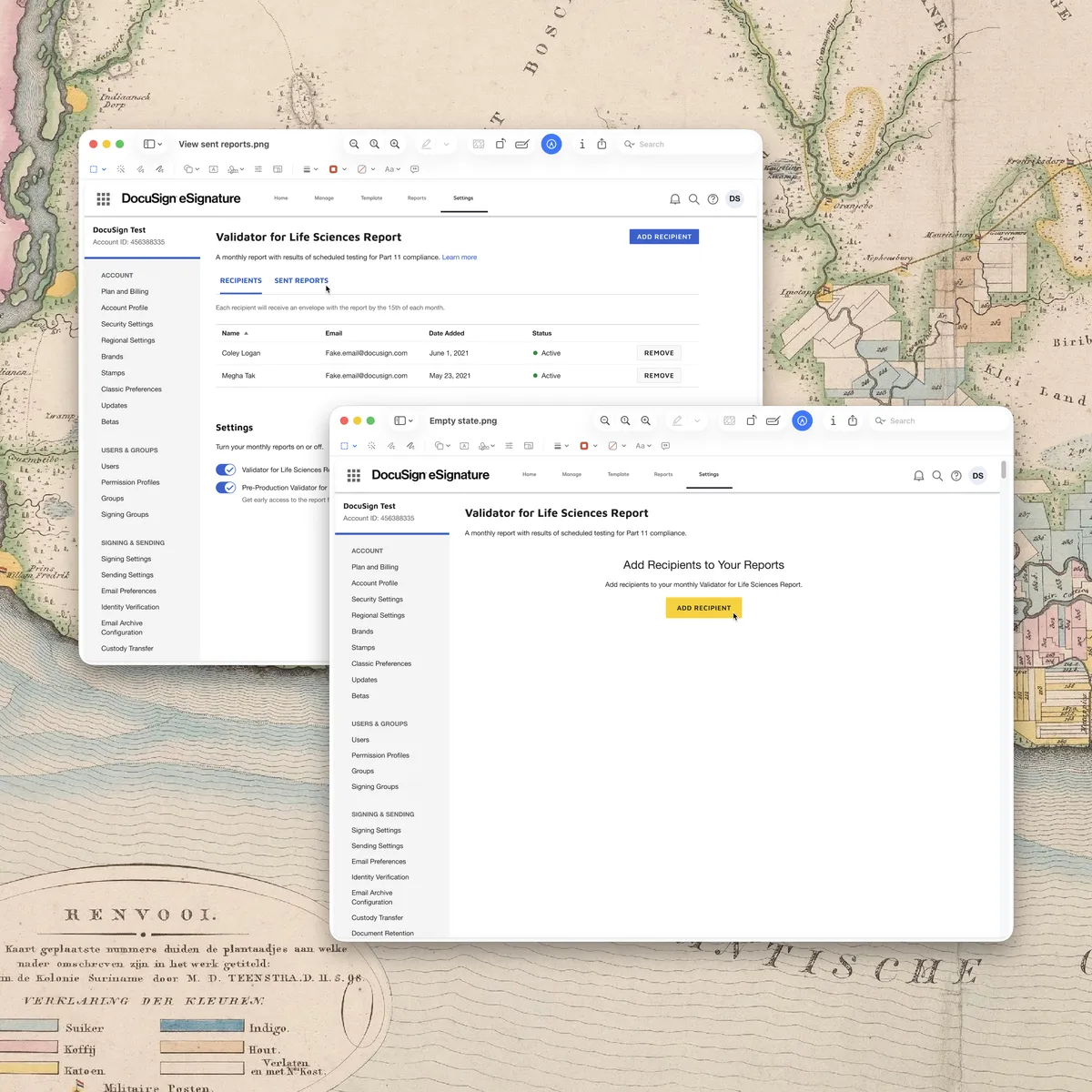Click the highlight pen in View sent reports.png
The width and height of the screenshot is (1092, 1092).
[x=426, y=144]
